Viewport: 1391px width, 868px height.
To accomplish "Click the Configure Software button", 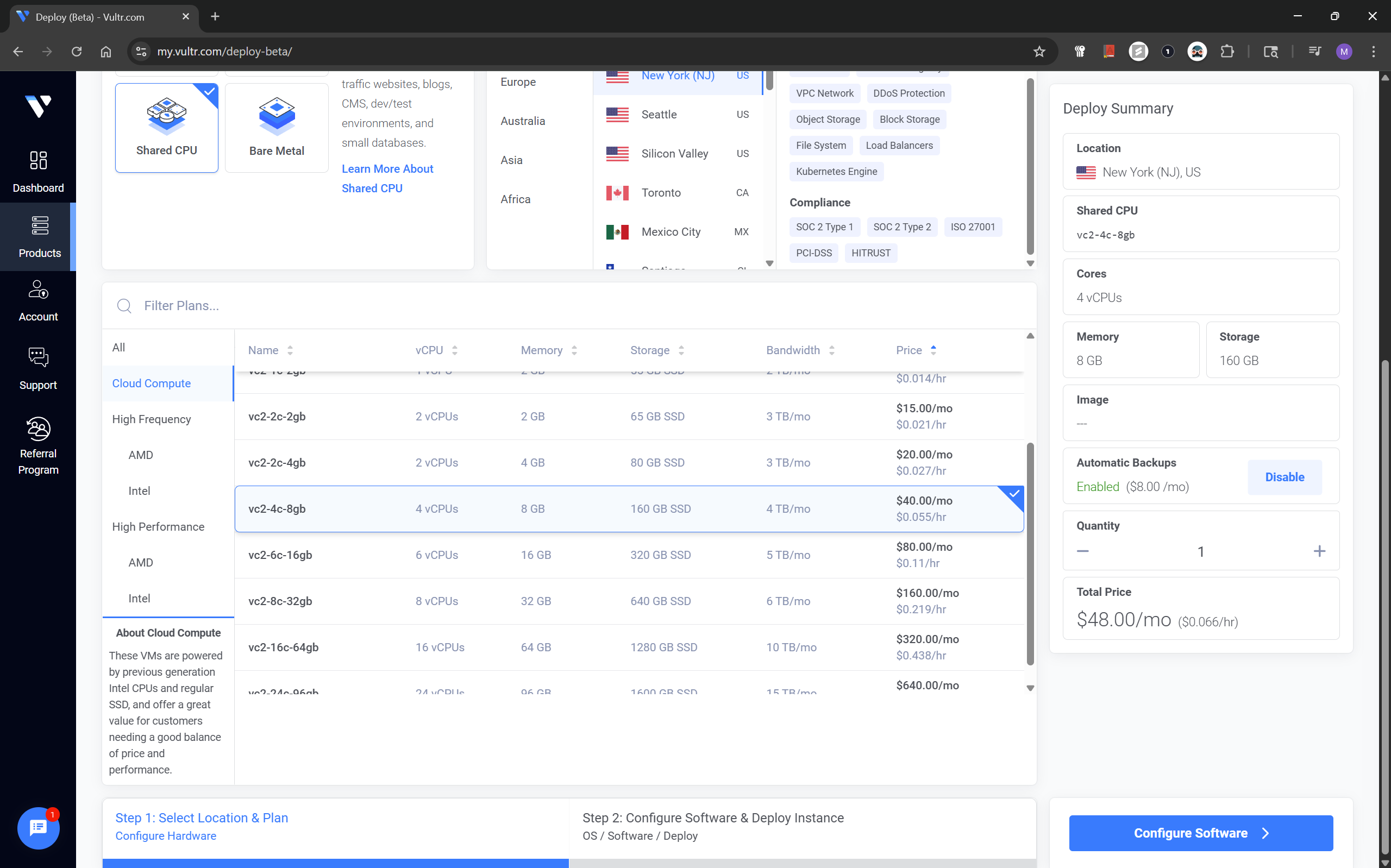I will [x=1200, y=833].
